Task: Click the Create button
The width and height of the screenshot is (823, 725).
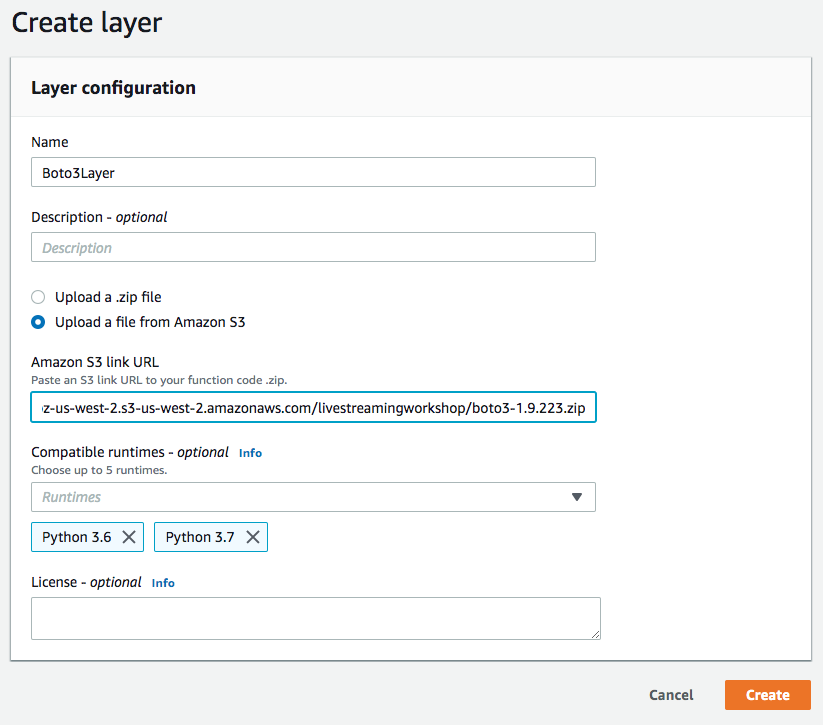Action: tap(768, 695)
